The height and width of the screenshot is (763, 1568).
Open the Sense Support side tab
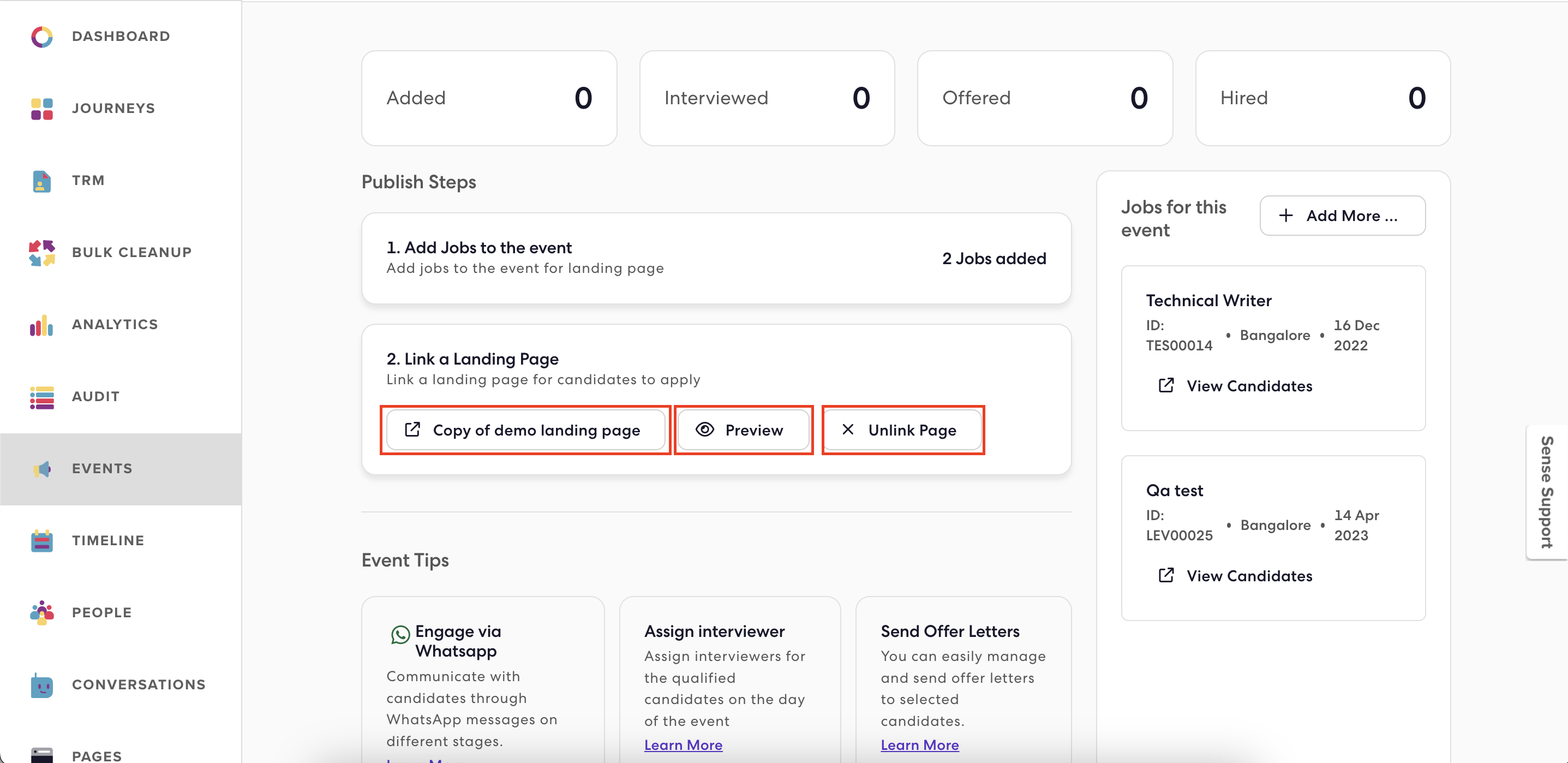coord(1547,492)
